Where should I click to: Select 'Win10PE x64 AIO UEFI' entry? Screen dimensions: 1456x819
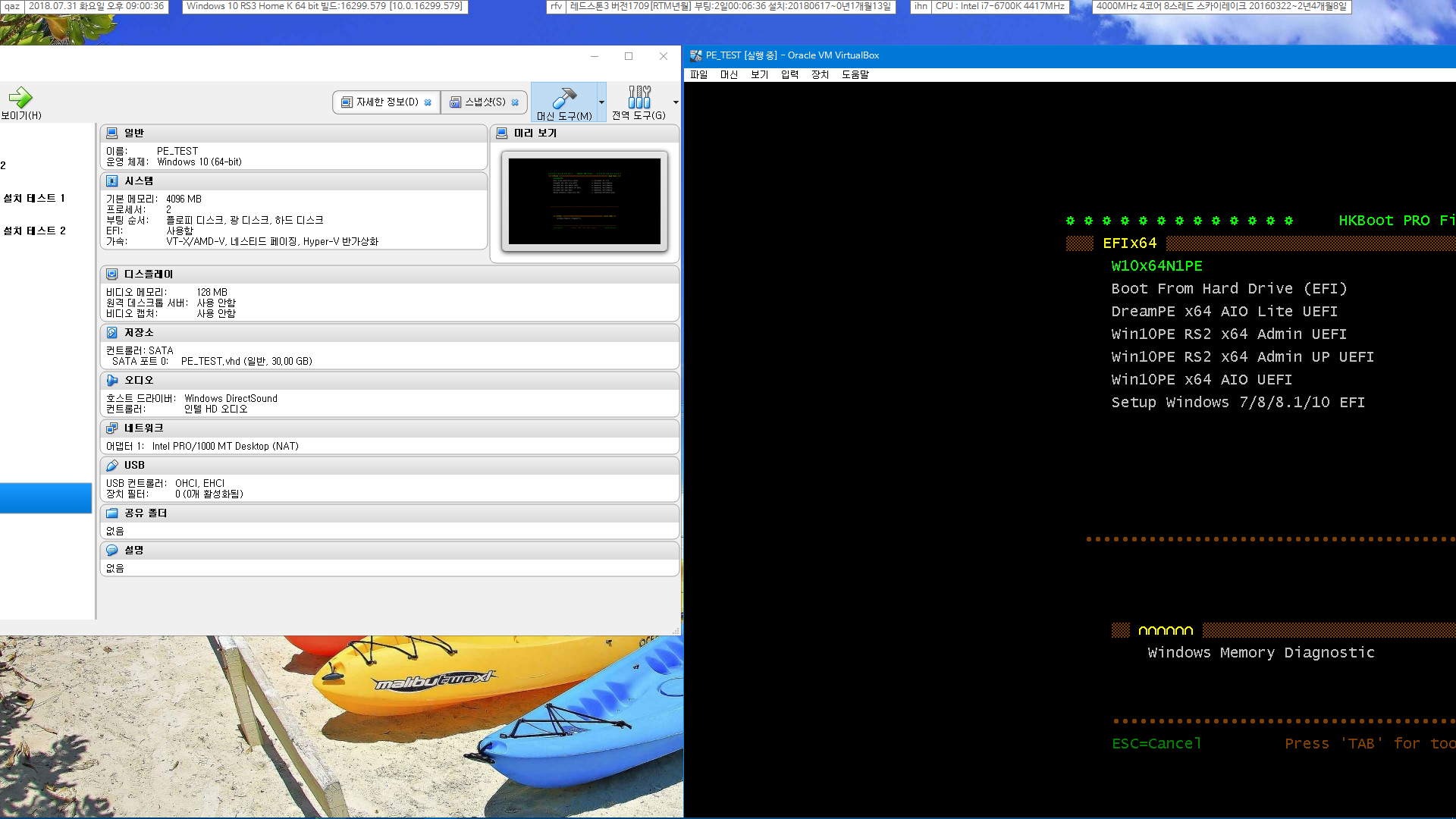(1201, 380)
